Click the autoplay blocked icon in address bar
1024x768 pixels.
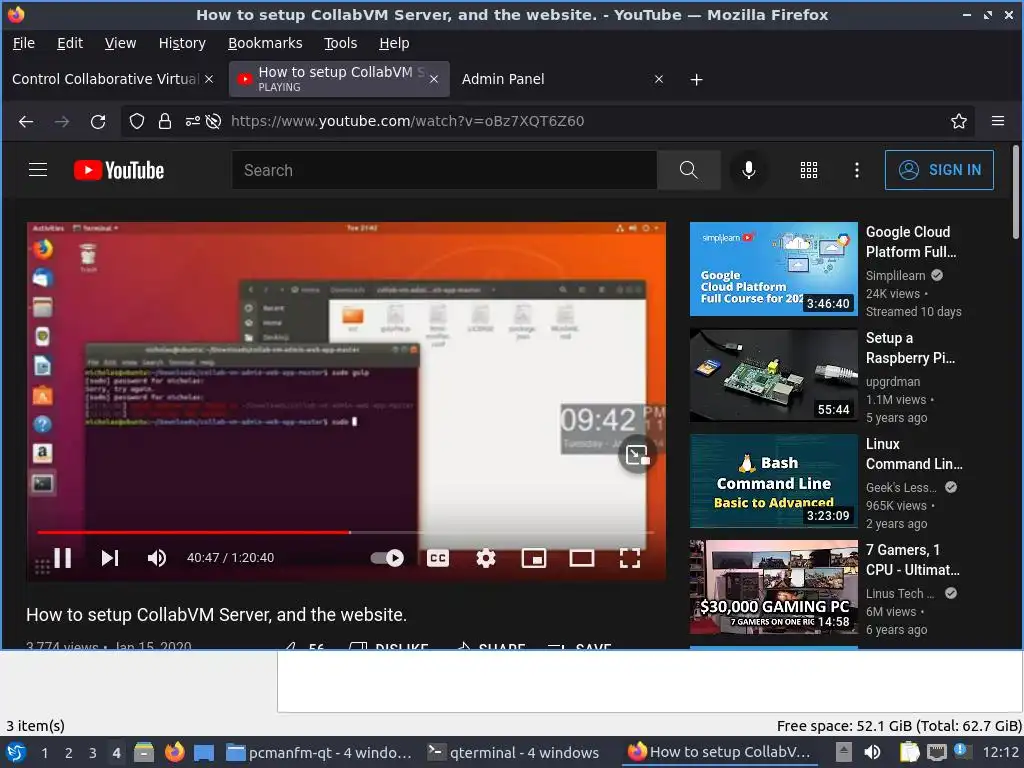click(x=213, y=121)
